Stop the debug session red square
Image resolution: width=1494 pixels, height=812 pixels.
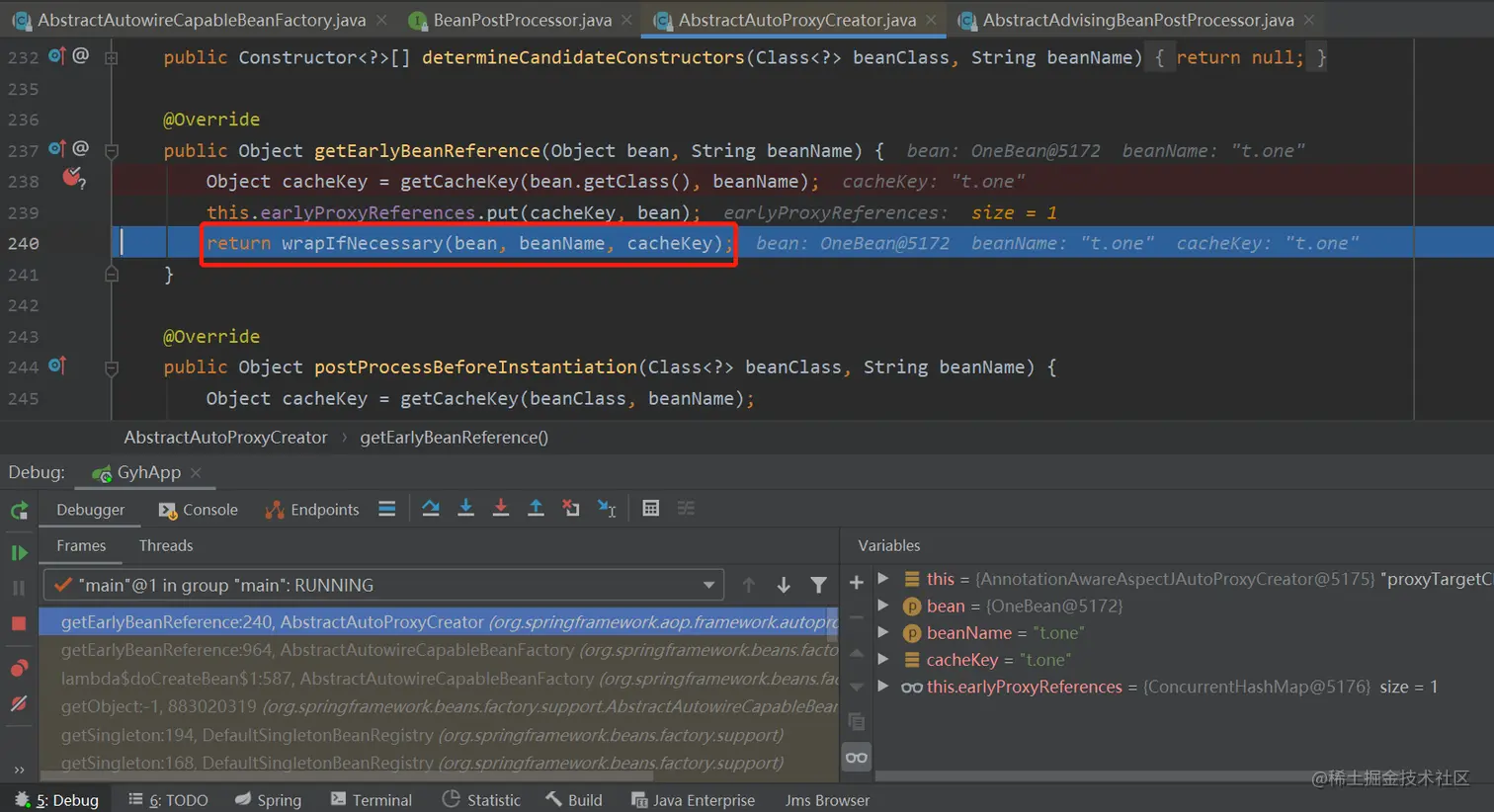point(19,623)
